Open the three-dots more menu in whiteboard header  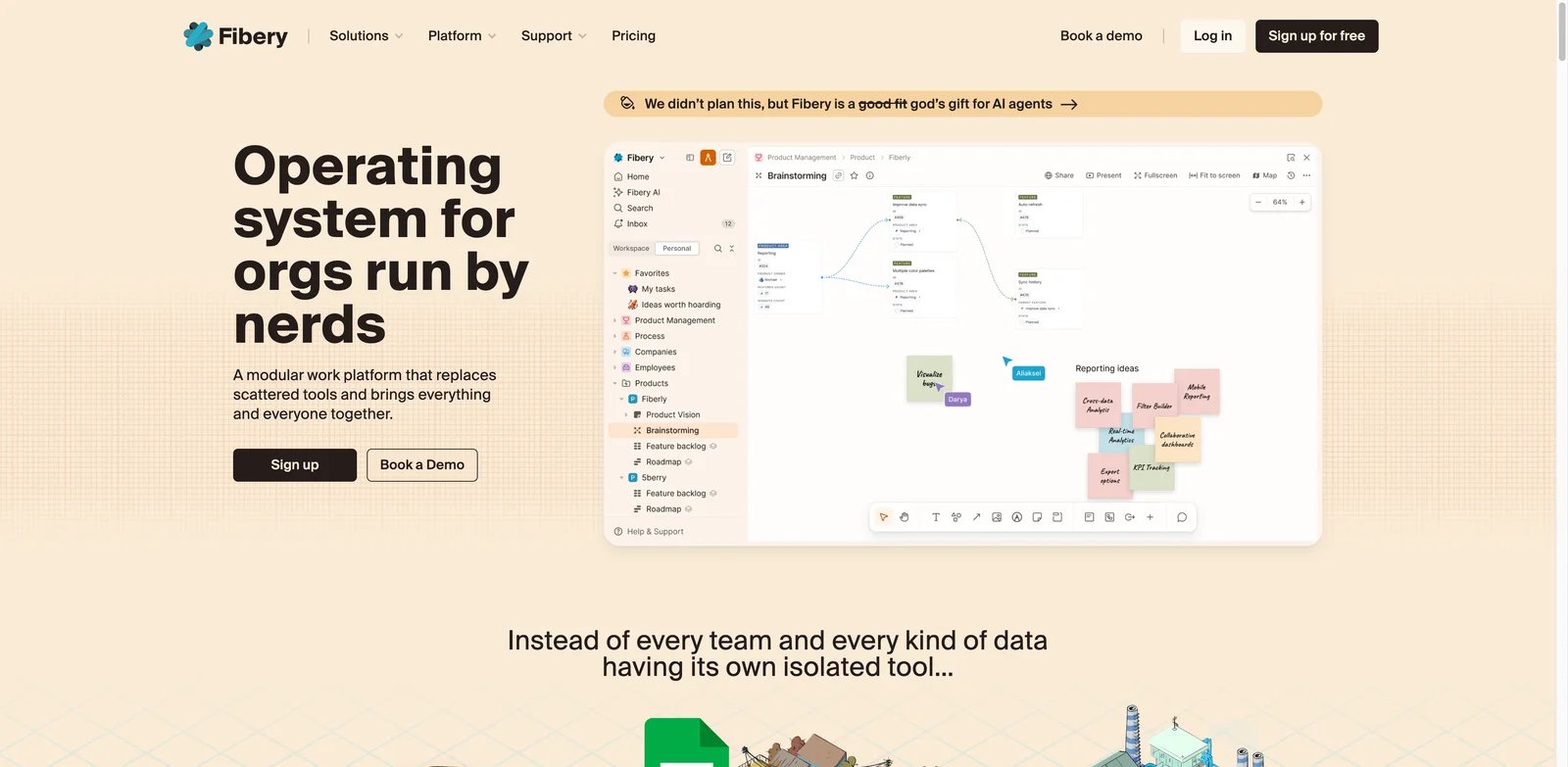click(1306, 176)
